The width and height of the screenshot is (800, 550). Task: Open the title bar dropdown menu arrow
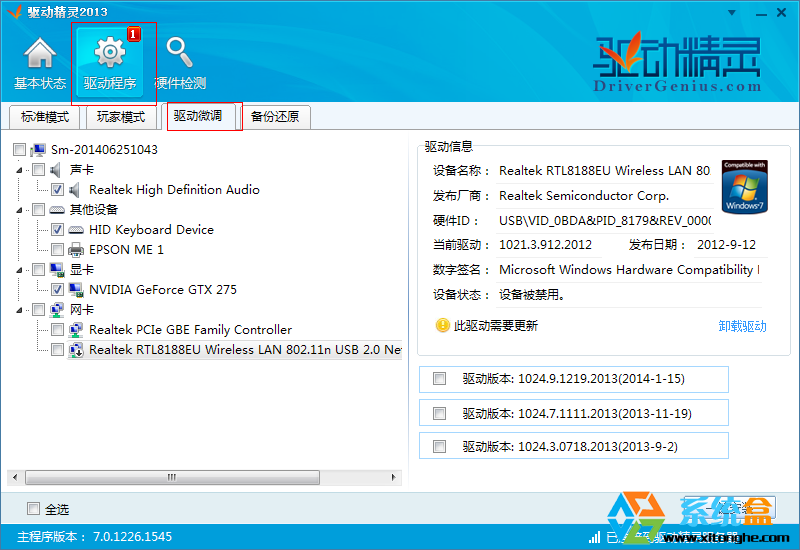coord(732,13)
